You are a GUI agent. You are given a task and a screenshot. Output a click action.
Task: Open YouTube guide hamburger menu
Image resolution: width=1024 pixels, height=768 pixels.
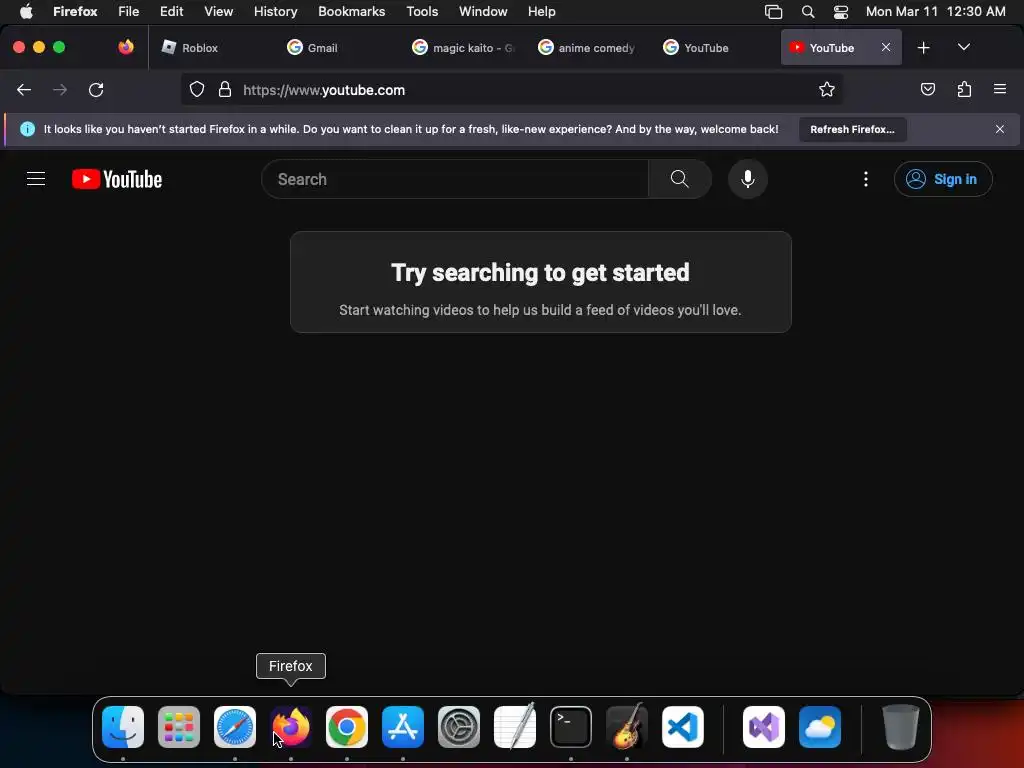click(x=36, y=179)
